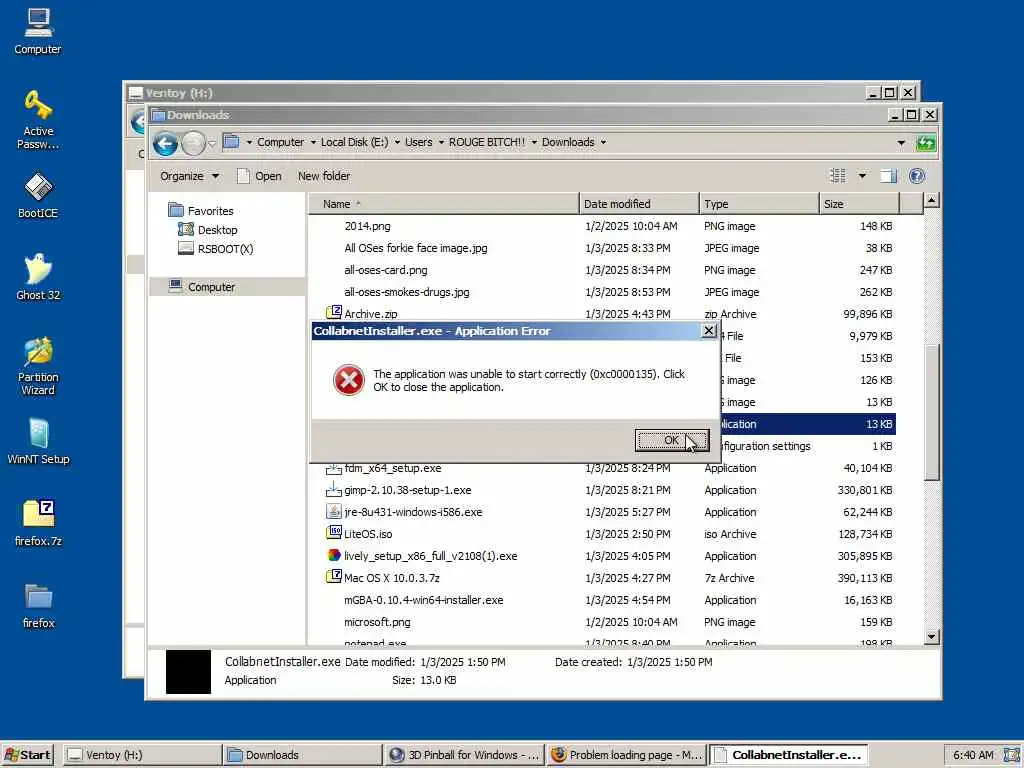Launch WinNT Setup desktop icon
Viewport: 1024px width, 768px height.
pos(38,441)
